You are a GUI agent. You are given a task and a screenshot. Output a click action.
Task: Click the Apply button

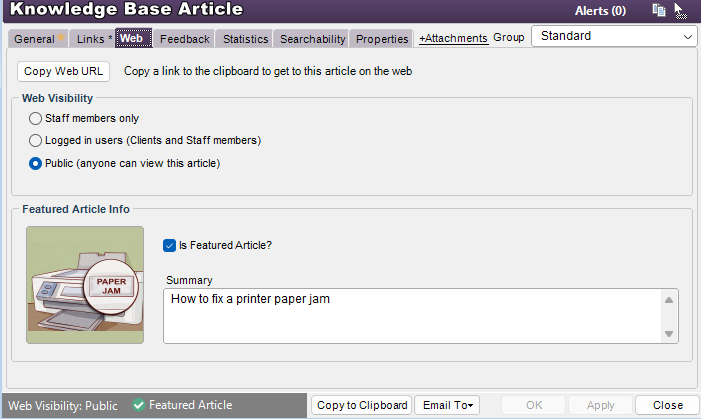pos(600,405)
